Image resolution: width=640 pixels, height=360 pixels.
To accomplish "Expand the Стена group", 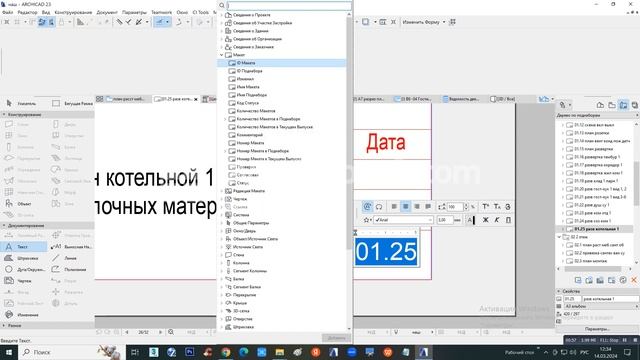I will click(222, 255).
